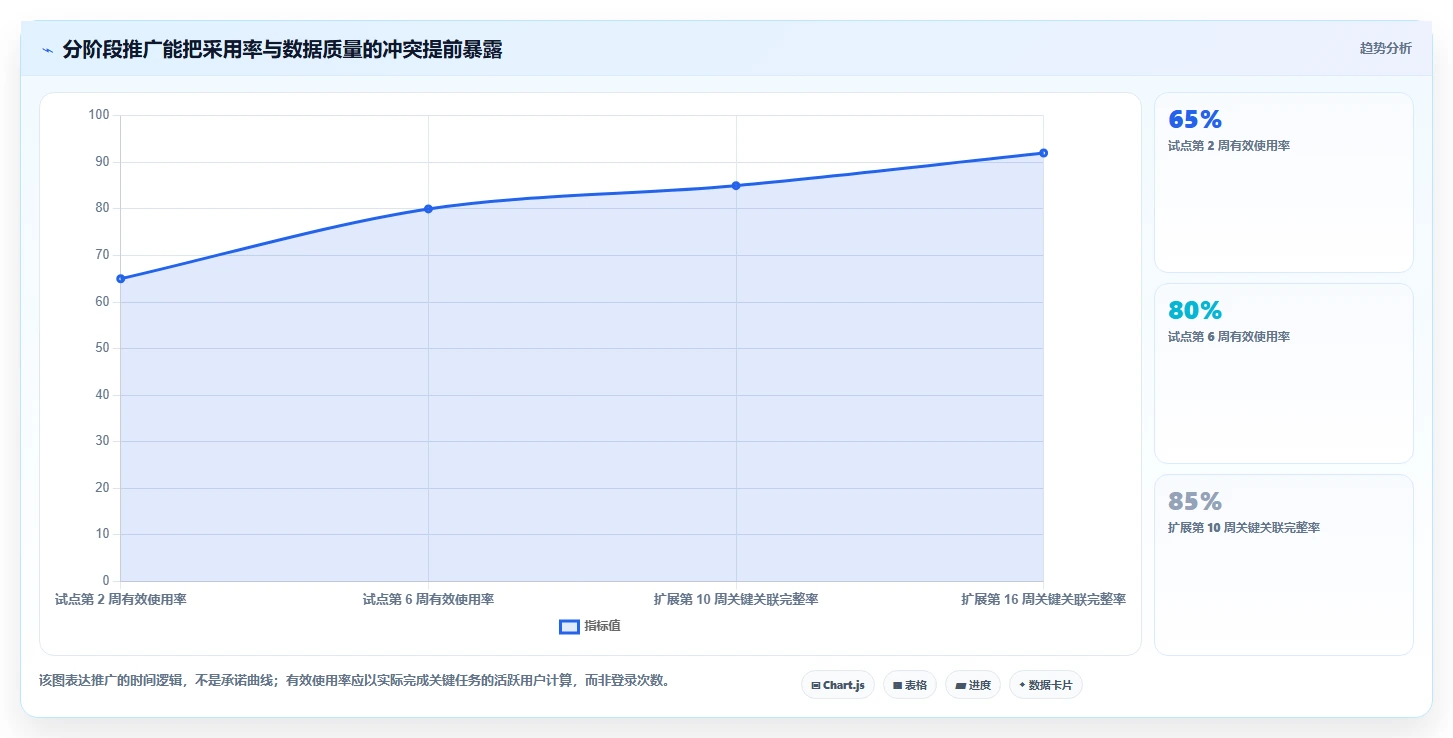Click x-axis label 试点第 6 周有效使用率

pyautogui.click(x=428, y=600)
